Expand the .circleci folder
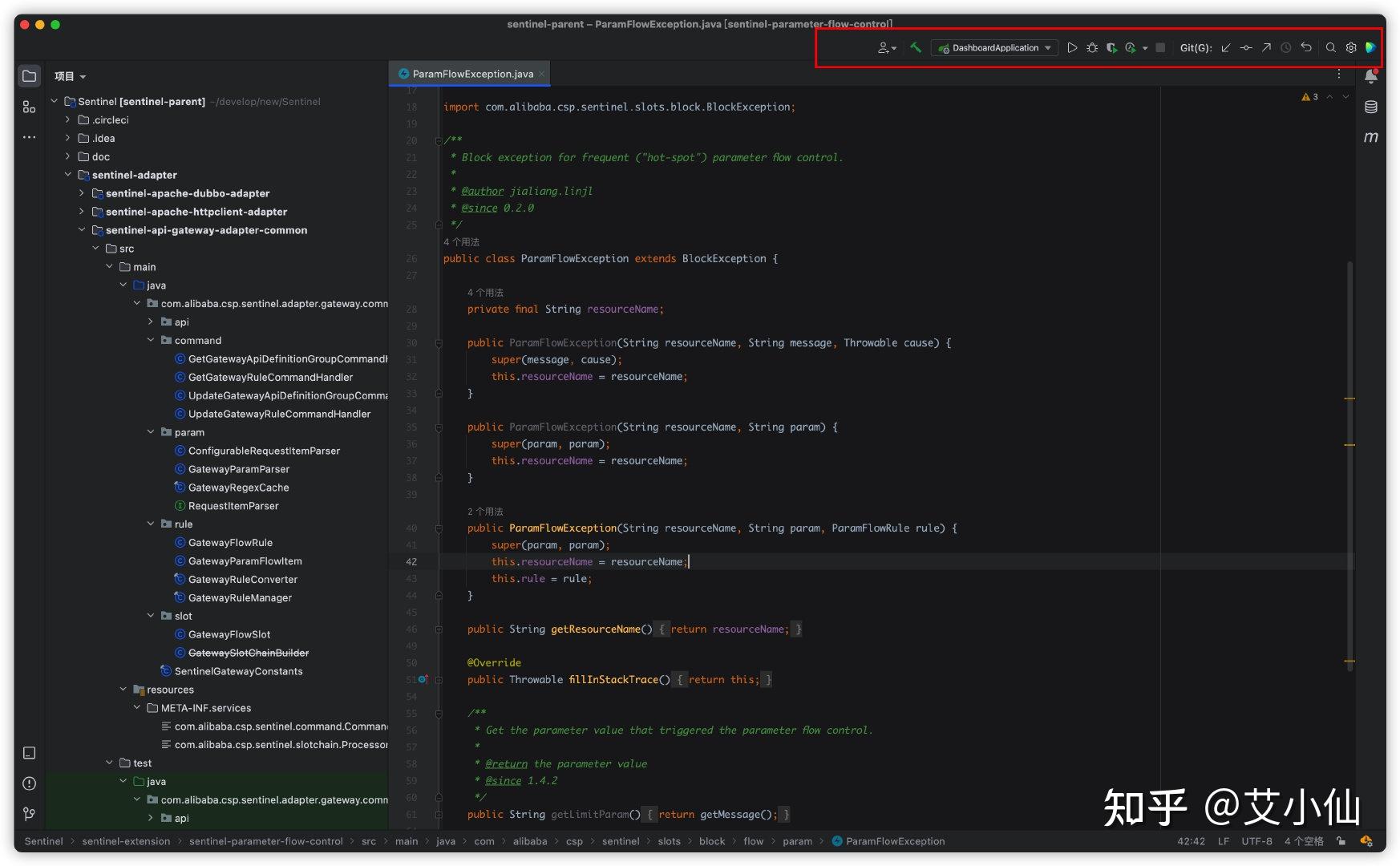The width and height of the screenshot is (1400, 866). click(67, 120)
